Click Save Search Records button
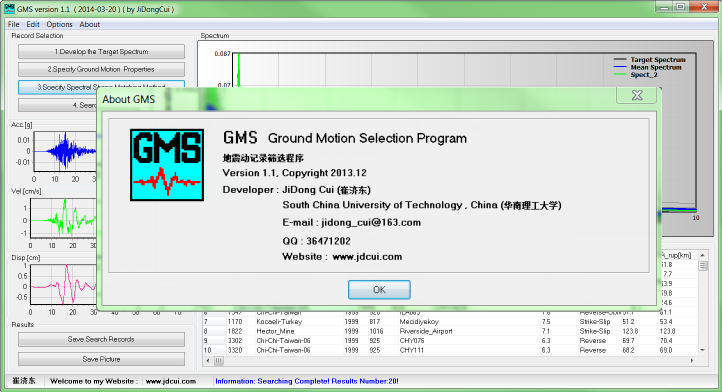 click(101, 339)
